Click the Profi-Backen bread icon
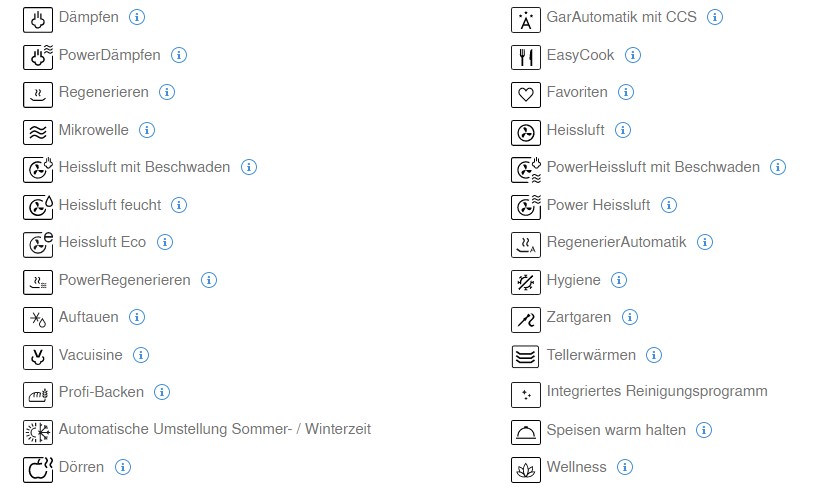Screen dimensions: 835x490 [38, 395]
